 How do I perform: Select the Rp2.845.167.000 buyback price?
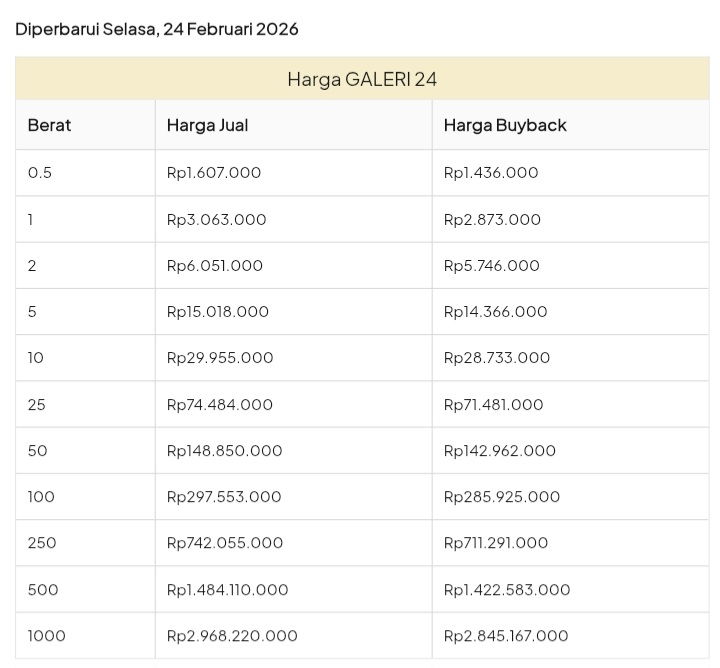point(506,635)
